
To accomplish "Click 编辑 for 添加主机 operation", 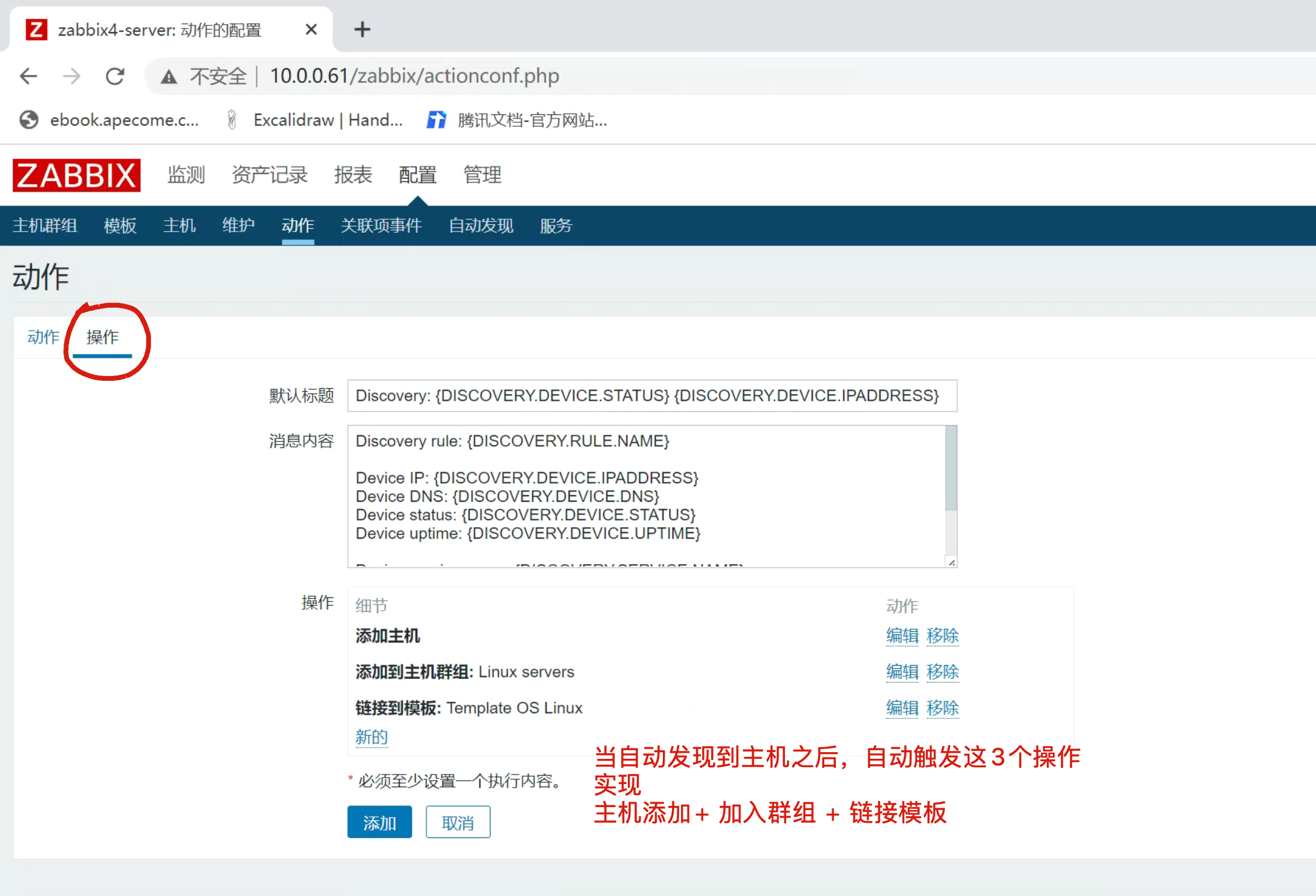I will pyautogui.click(x=902, y=635).
